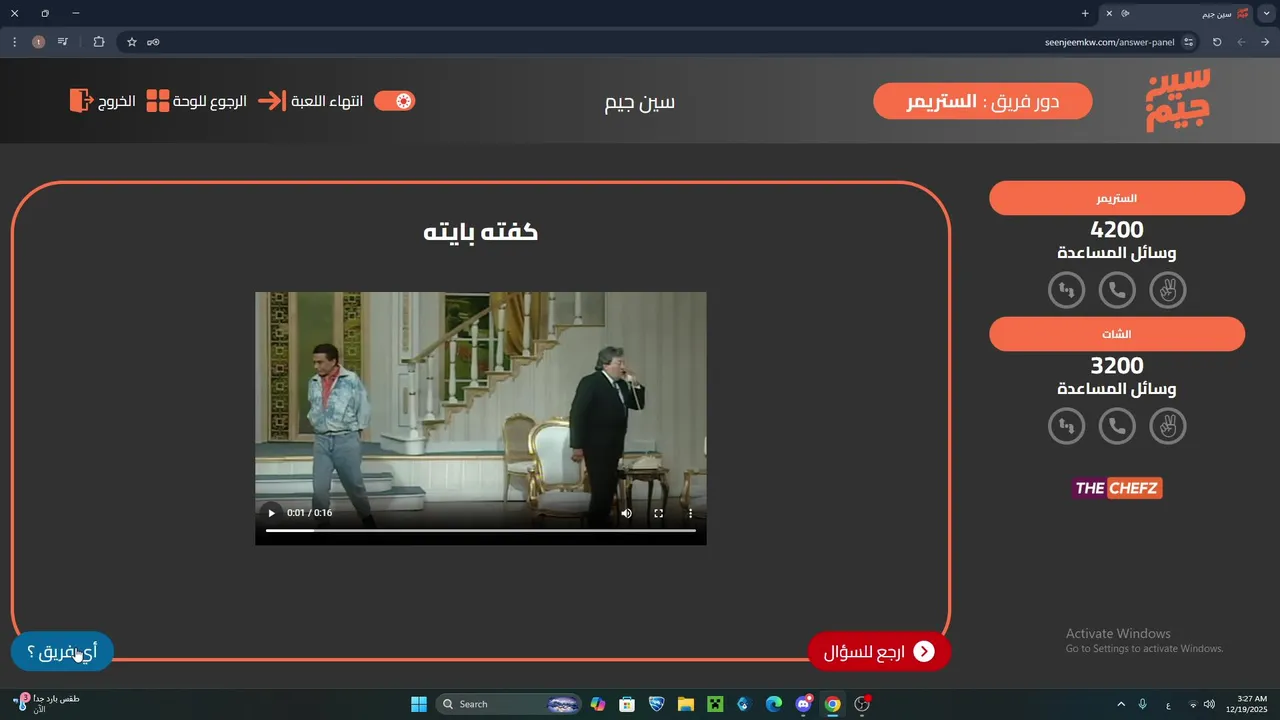Open the Chrome extensions puzzle icon
Viewport: 1280px width, 720px height.
pyautogui.click(x=98, y=42)
